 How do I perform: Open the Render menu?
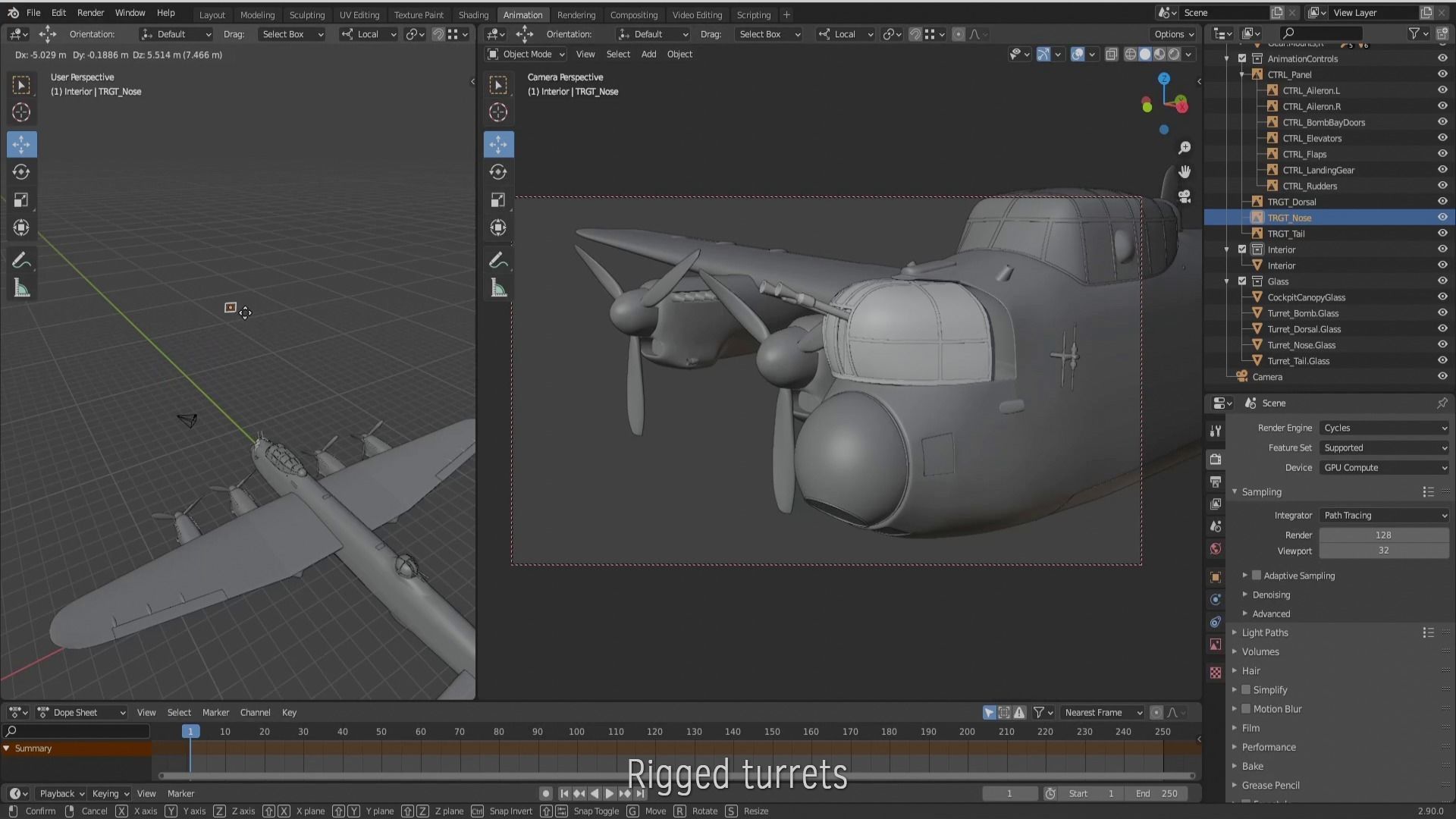[90, 13]
